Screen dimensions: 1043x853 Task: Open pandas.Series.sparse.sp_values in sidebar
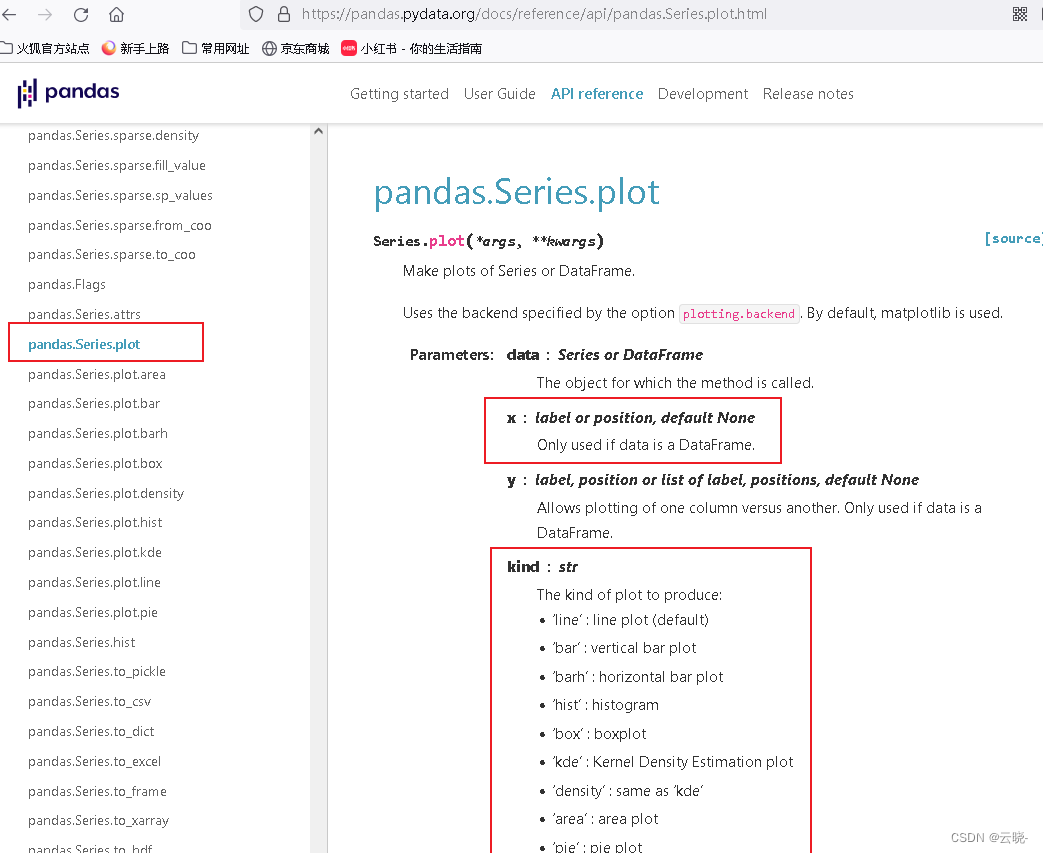coord(120,196)
